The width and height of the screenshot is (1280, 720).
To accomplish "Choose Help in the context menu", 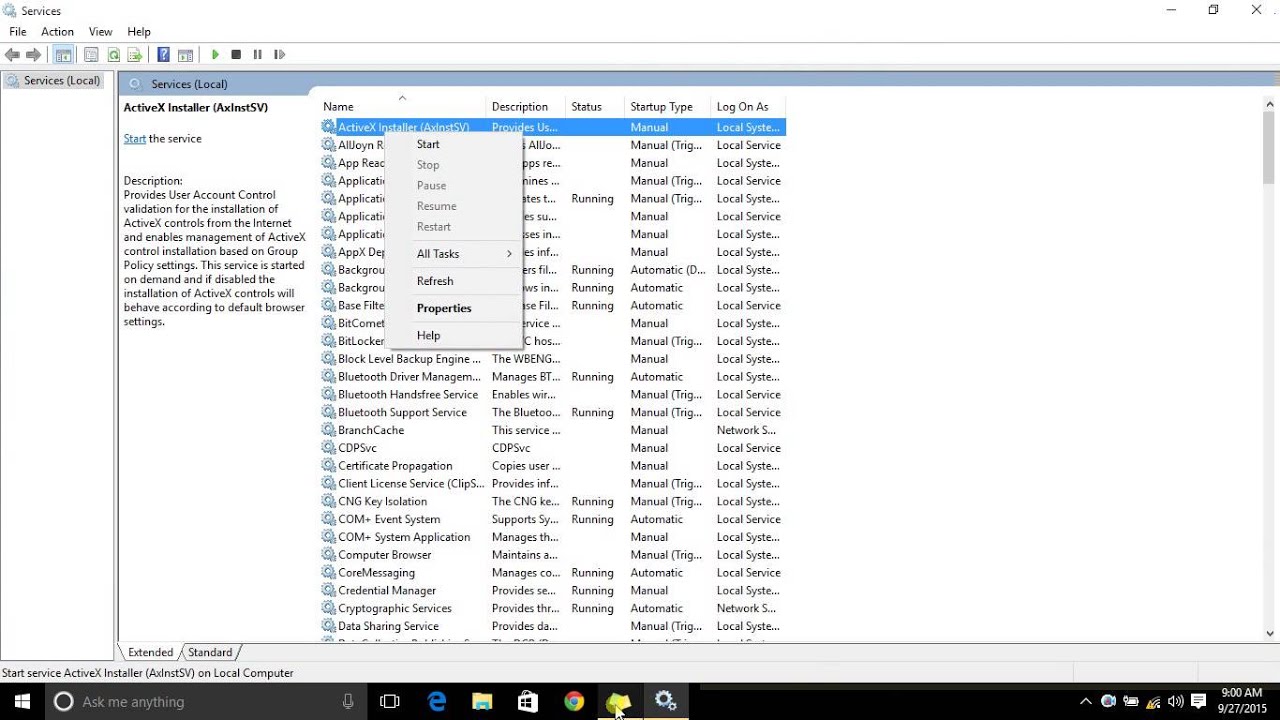I will pyautogui.click(x=453, y=335).
